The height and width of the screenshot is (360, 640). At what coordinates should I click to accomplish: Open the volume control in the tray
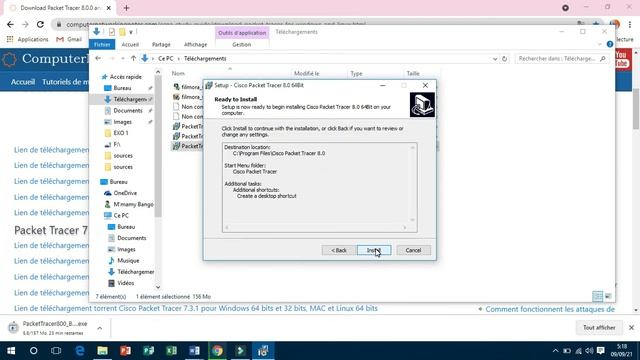(589, 351)
